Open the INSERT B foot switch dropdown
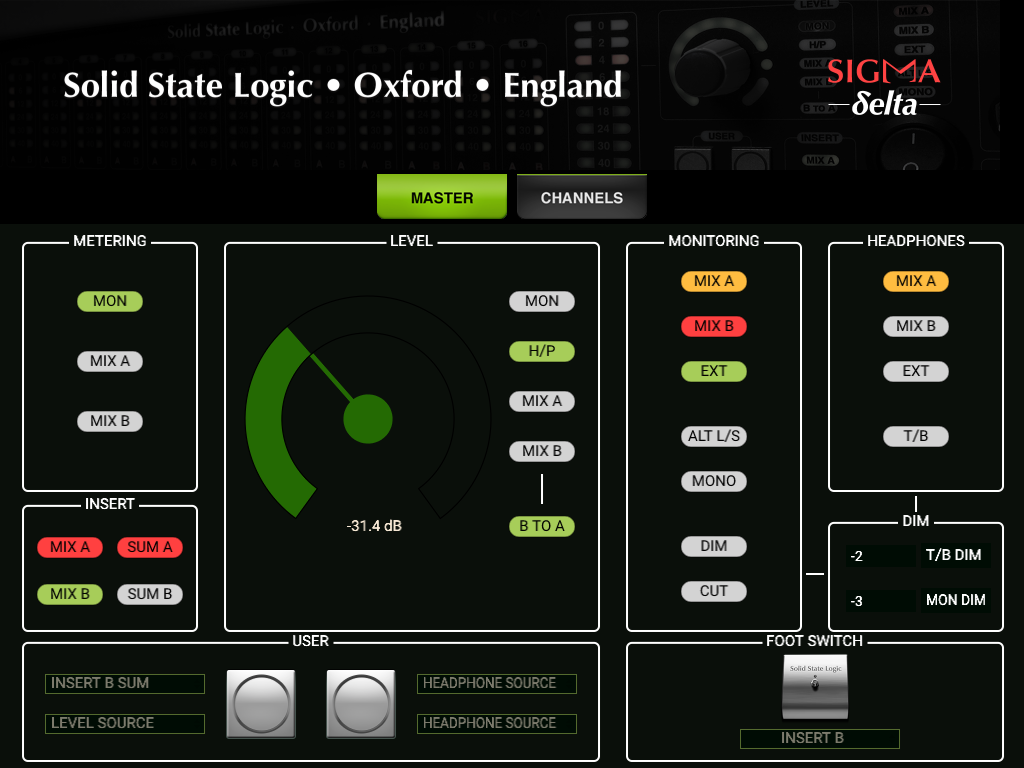The height and width of the screenshot is (768, 1024). (x=820, y=739)
